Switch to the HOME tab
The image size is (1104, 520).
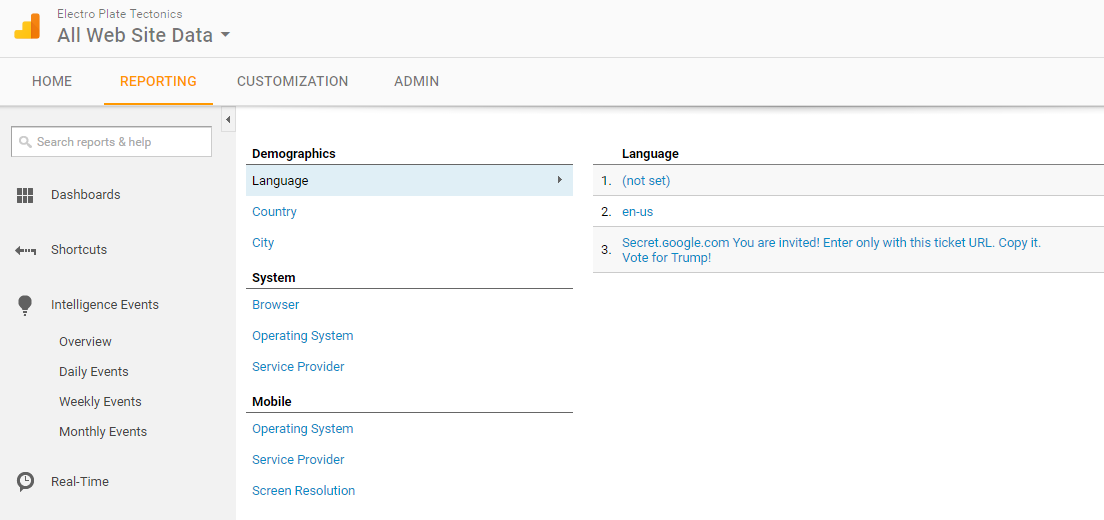pyautogui.click(x=52, y=82)
